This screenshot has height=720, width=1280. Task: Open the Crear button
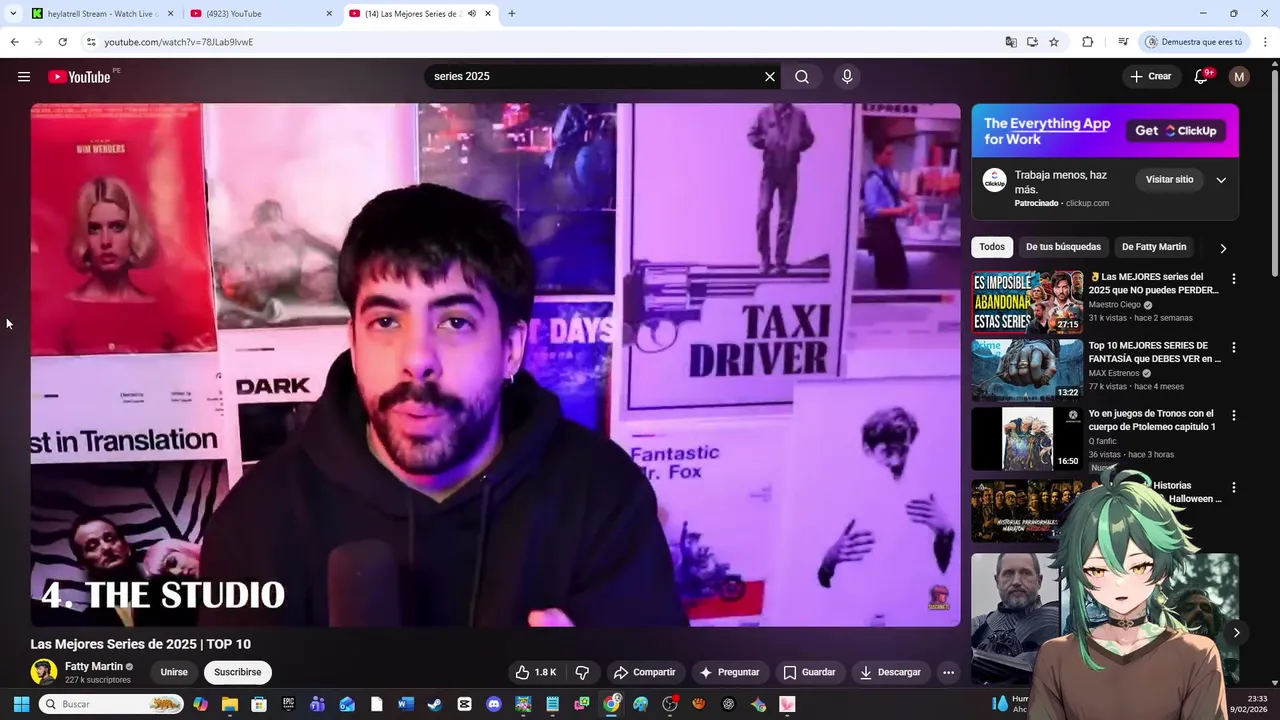click(1151, 77)
